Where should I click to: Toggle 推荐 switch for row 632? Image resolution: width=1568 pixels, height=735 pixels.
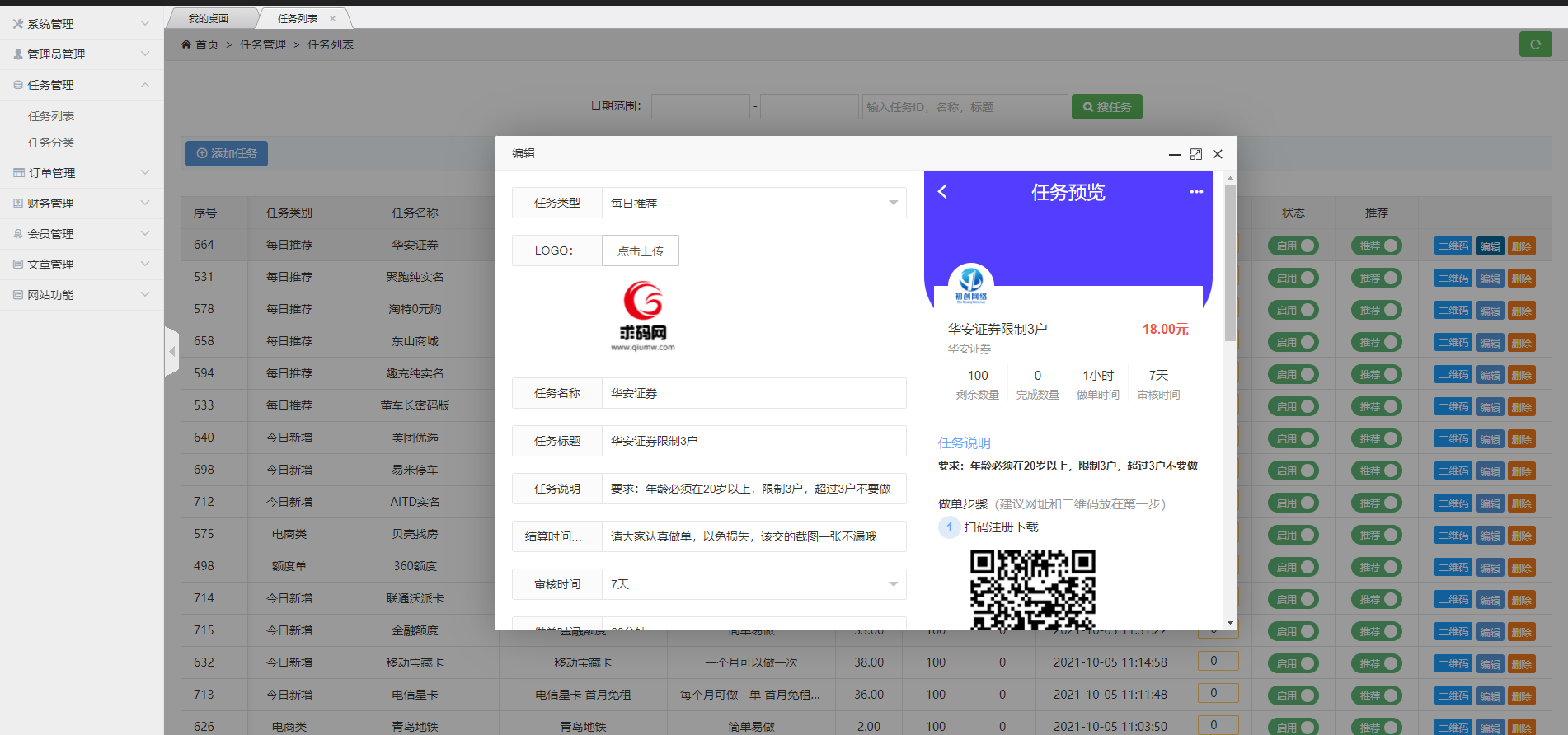click(1377, 663)
